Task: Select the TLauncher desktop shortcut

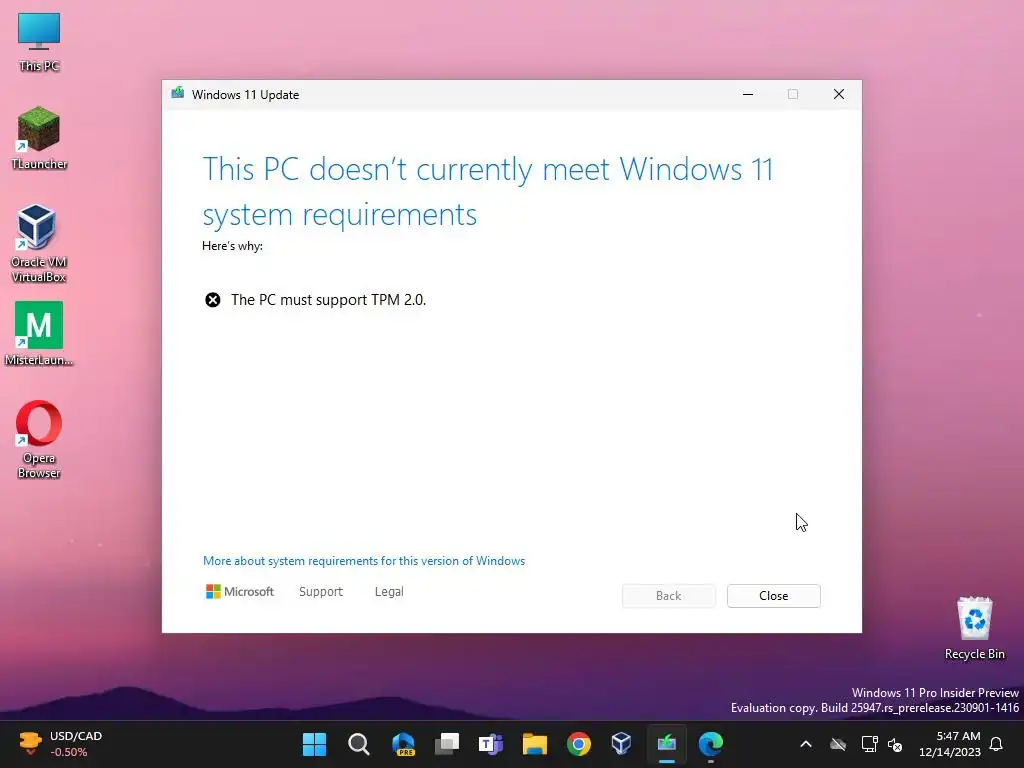Action: (39, 138)
